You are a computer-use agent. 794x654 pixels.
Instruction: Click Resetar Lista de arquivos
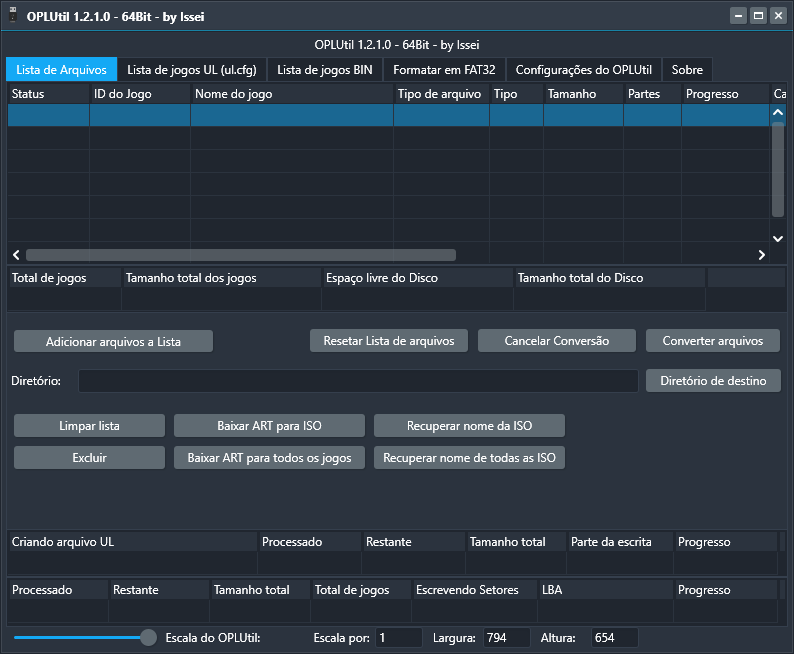pos(389,341)
